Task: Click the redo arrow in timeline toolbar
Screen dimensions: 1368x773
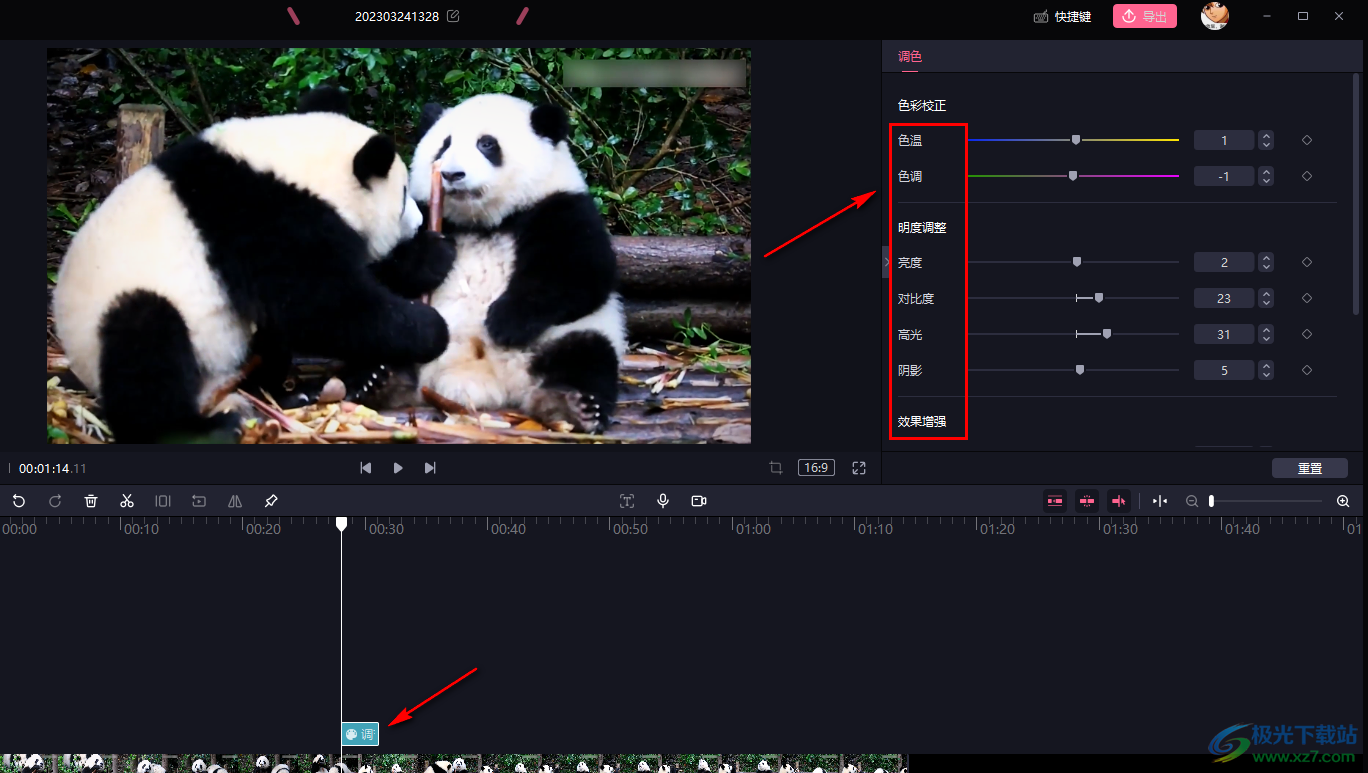Action: tap(55, 501)
